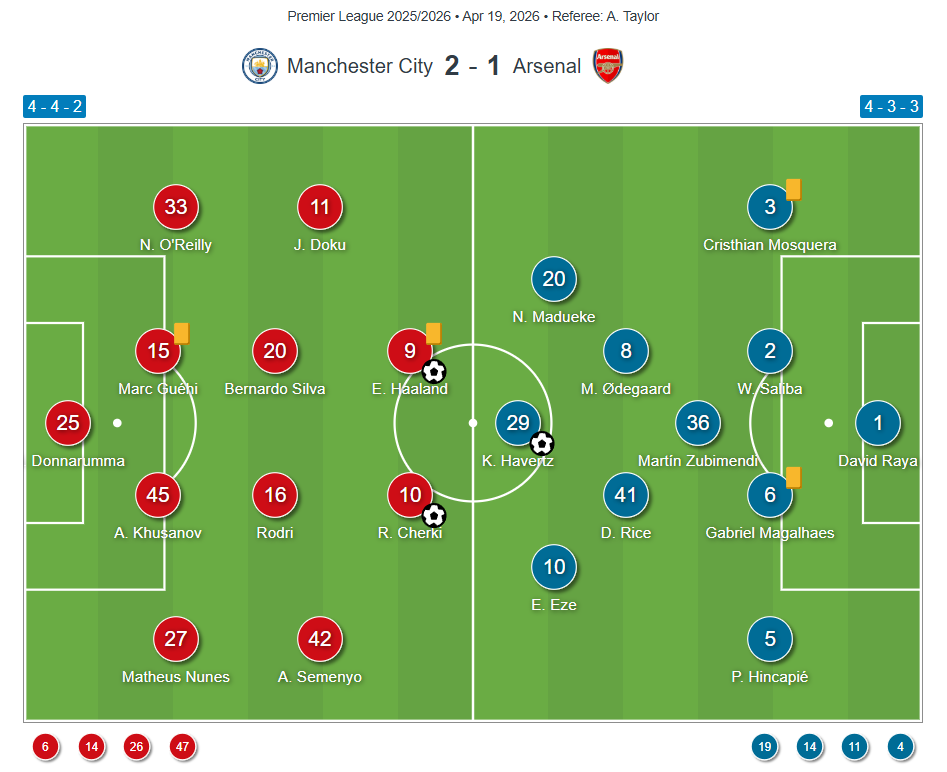The height and width of the screenshot is (772, 947).
Task: Click the Arsenal team name in header
Action: [x=546, y=66]
